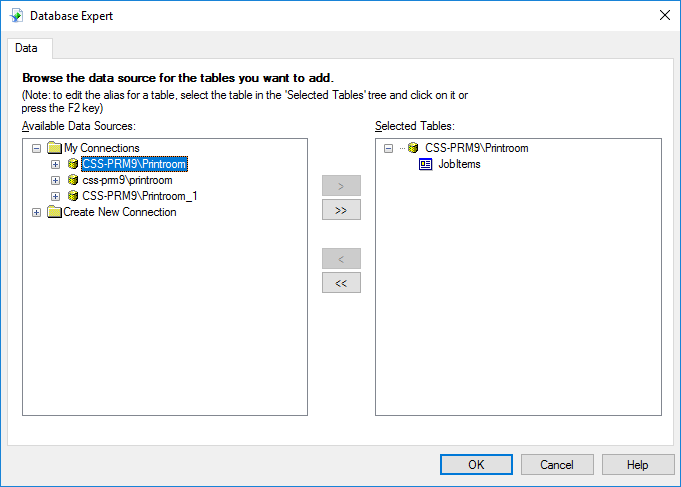Image resolution: width=681 pixels, height=487 pixels.
Task: Expand the lowercase css-prm9\printroom node
Action: [x=56, y=180]
